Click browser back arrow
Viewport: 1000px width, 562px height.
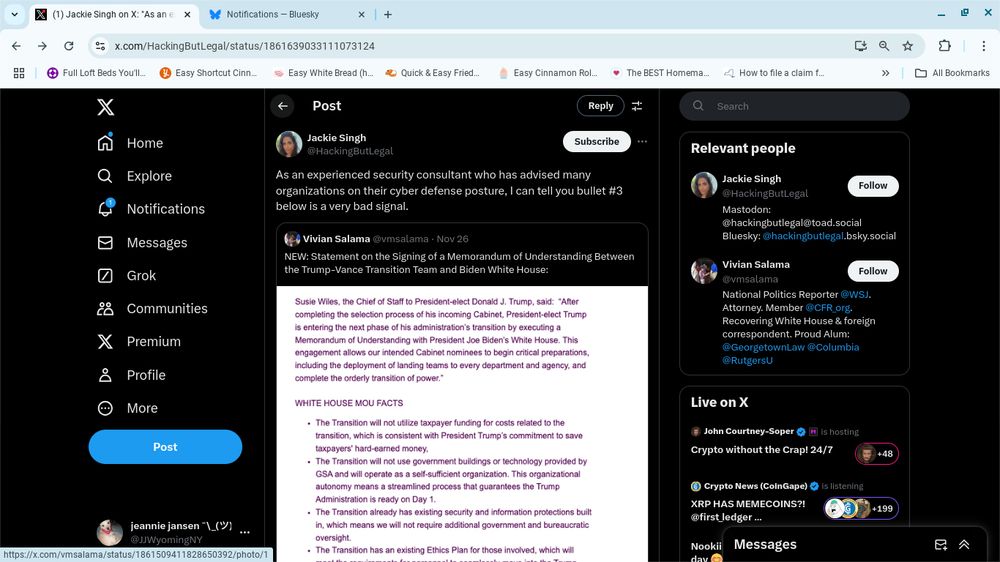click(17, 46)
